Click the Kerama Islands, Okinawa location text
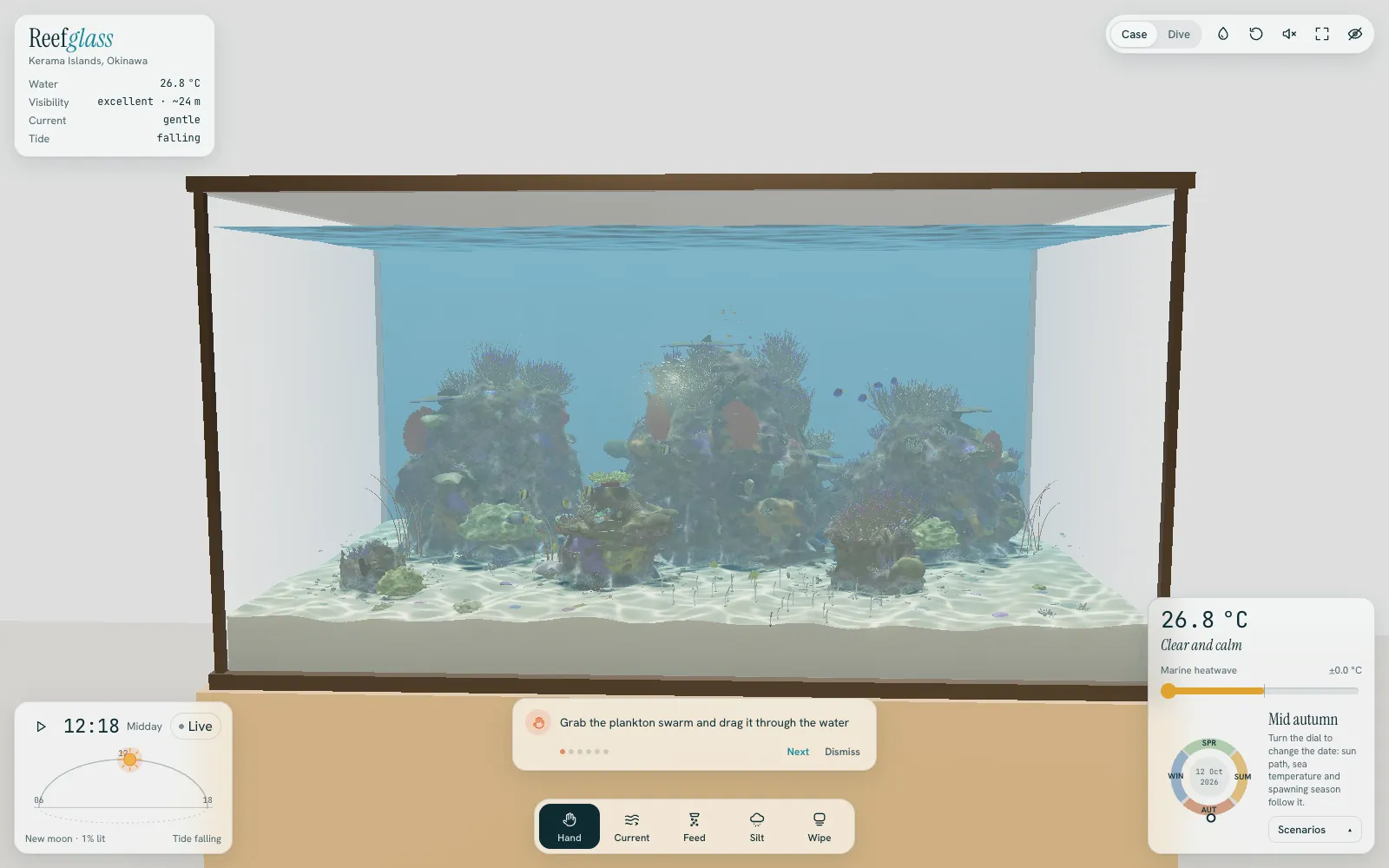 88,61
